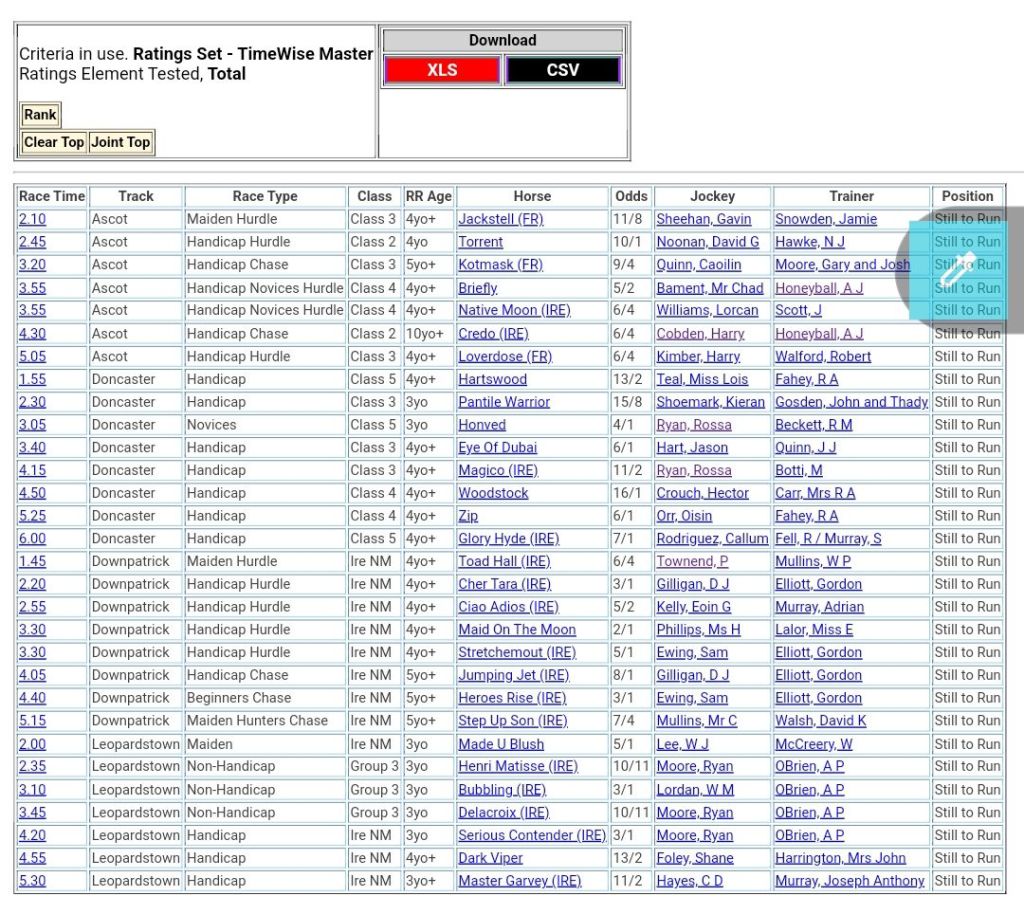Screen dimensions: 1024x914
Task: View horse Maid On The Moon
Action: click(517, 630)
